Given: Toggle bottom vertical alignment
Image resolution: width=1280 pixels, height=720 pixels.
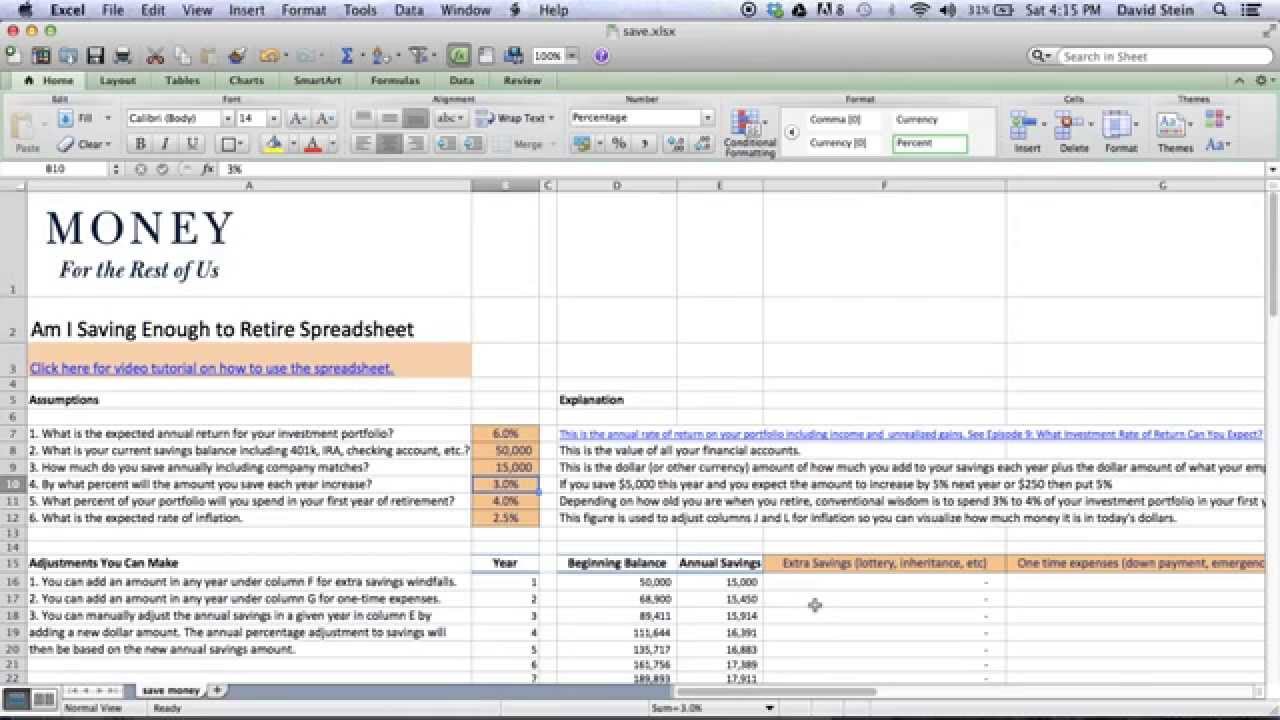Looking at the screenshot, I should point(415,118).
